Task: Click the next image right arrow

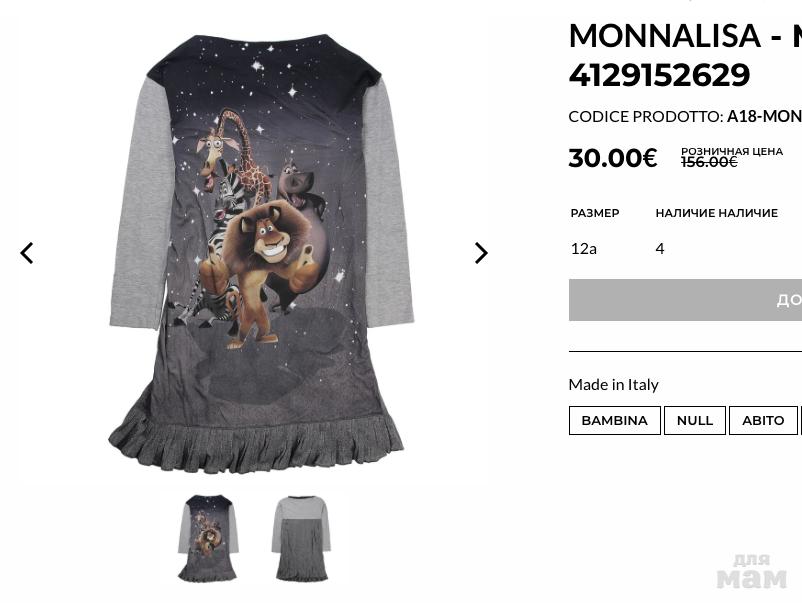Action: (x=481, y=253)
